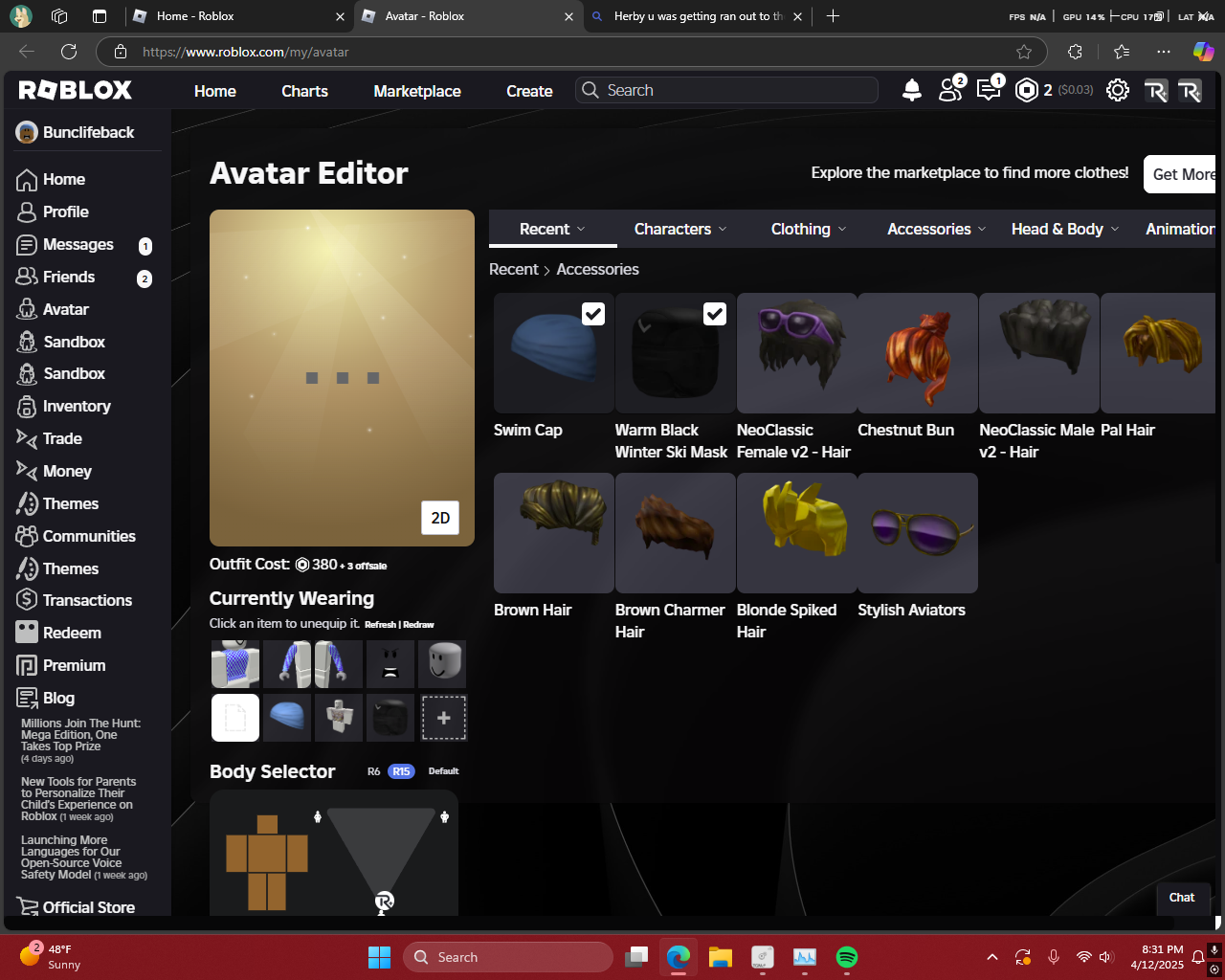Click the Roblox logo
Screen dimensions: 1225x980
[76, 90]
